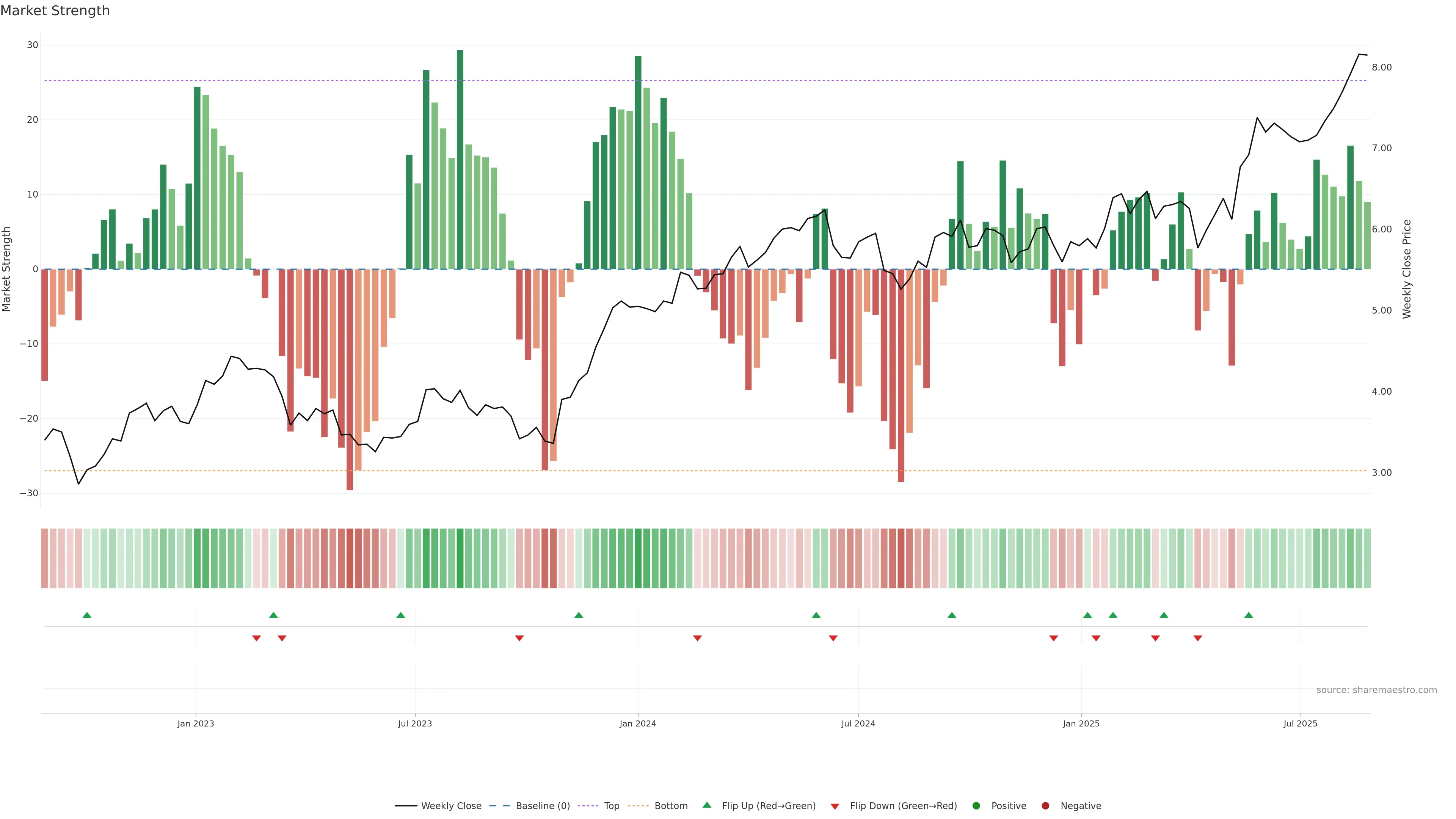Click the 8.00 right-axis price label
Screen dimensions: 1456x819
pos(1381,67)
